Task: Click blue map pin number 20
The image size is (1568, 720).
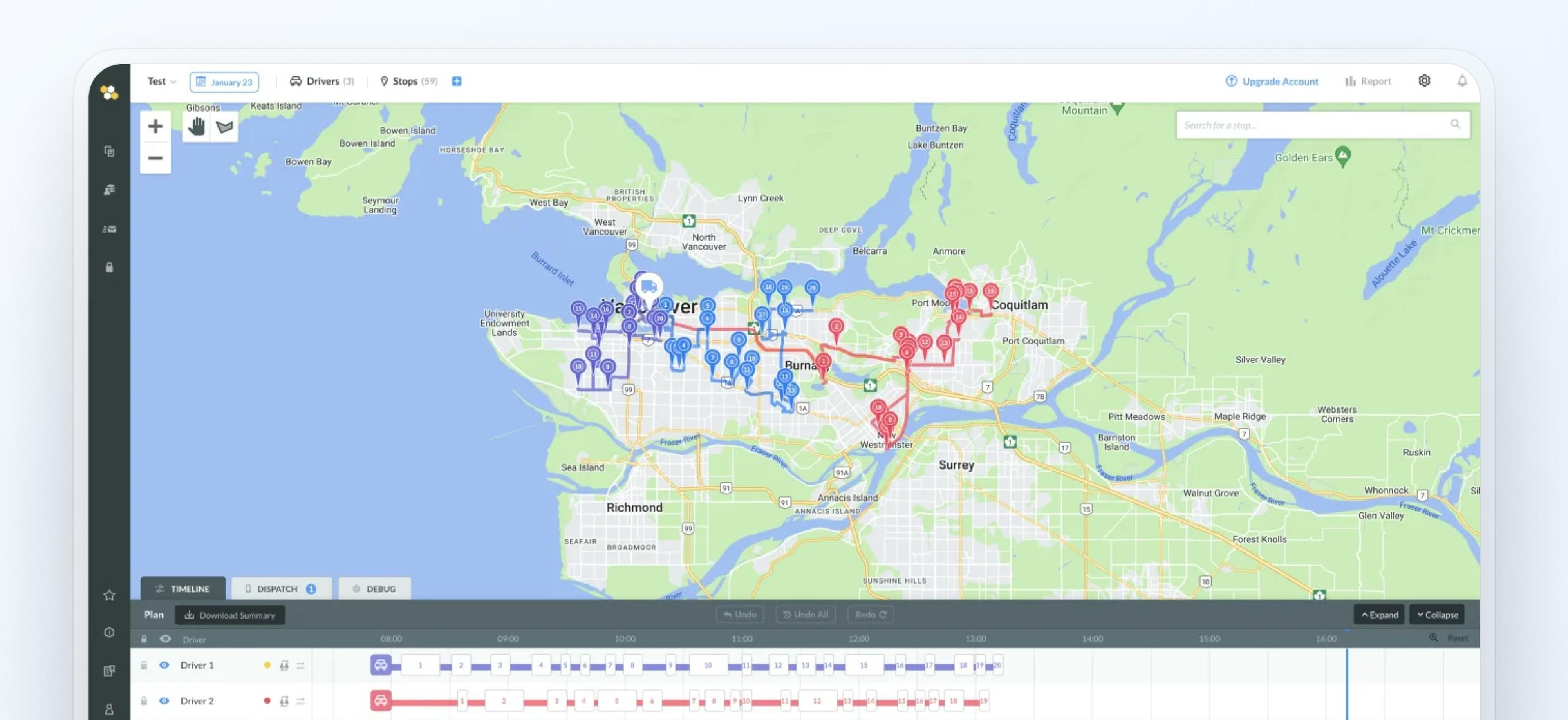Action: coord(813,289)
